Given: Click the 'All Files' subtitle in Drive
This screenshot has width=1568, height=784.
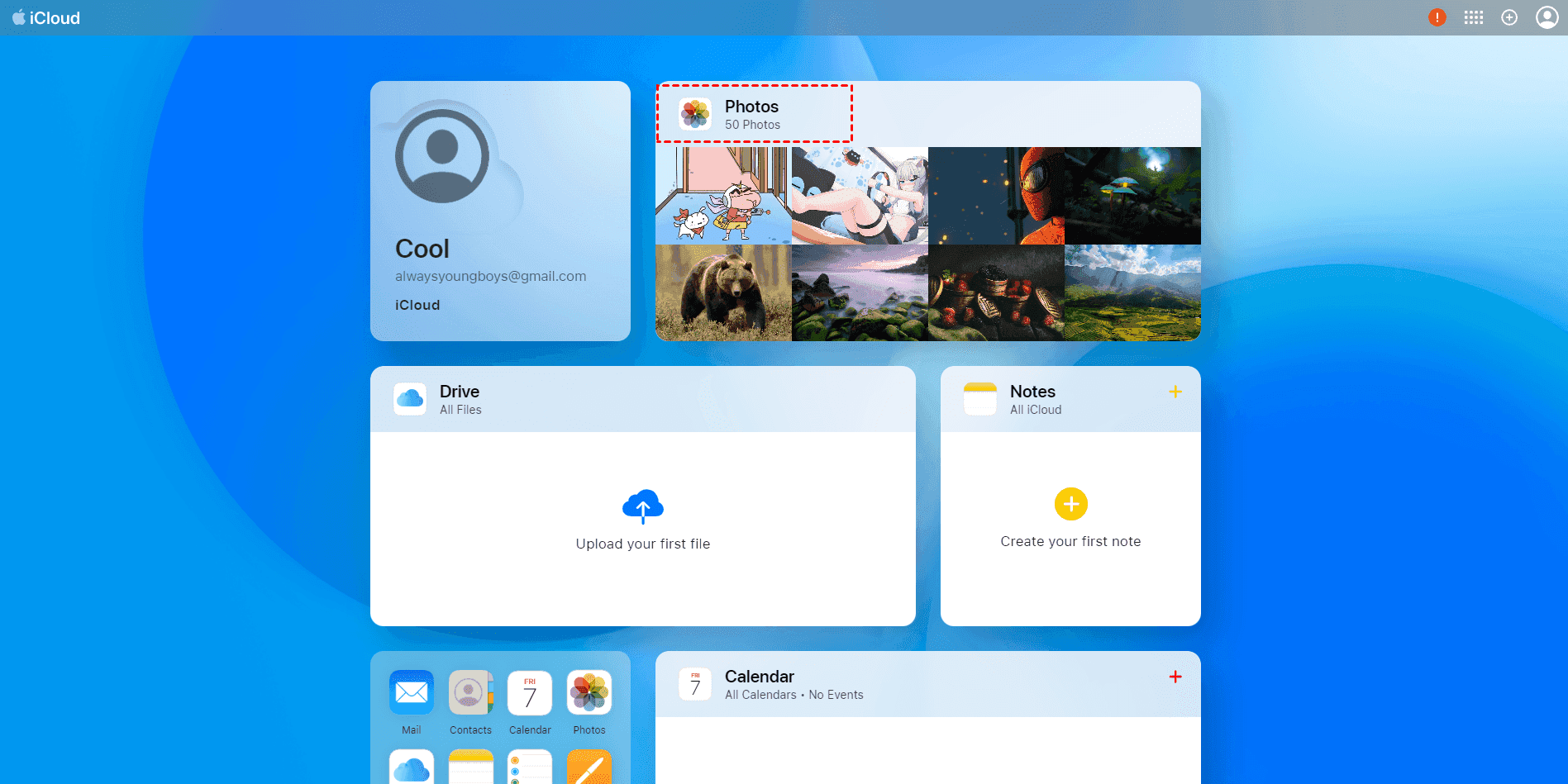Looking at the screenshot, I should pyautogui.click(x=460, y=410).
